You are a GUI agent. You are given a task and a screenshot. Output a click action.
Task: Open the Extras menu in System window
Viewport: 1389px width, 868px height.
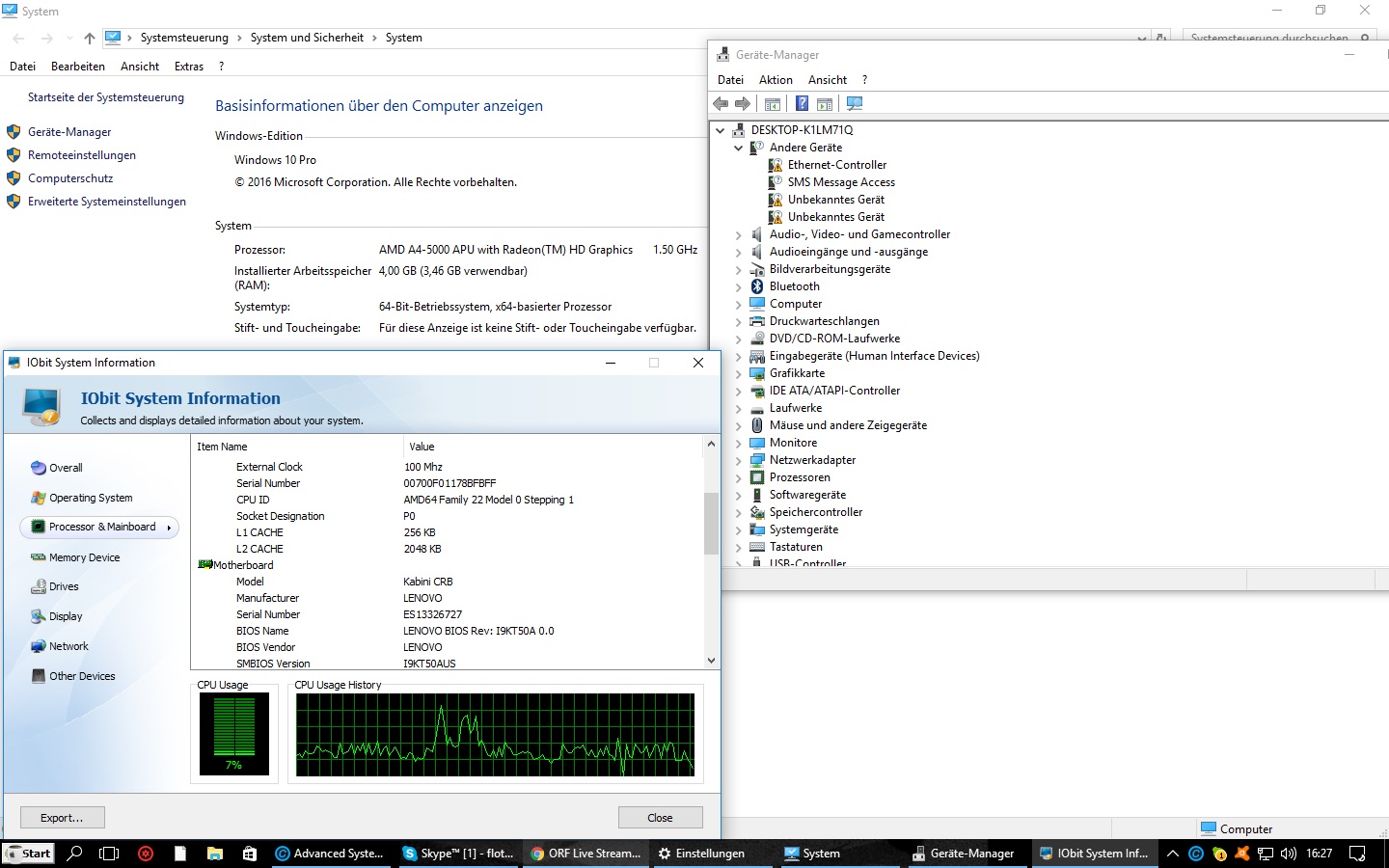coord(189,67)
